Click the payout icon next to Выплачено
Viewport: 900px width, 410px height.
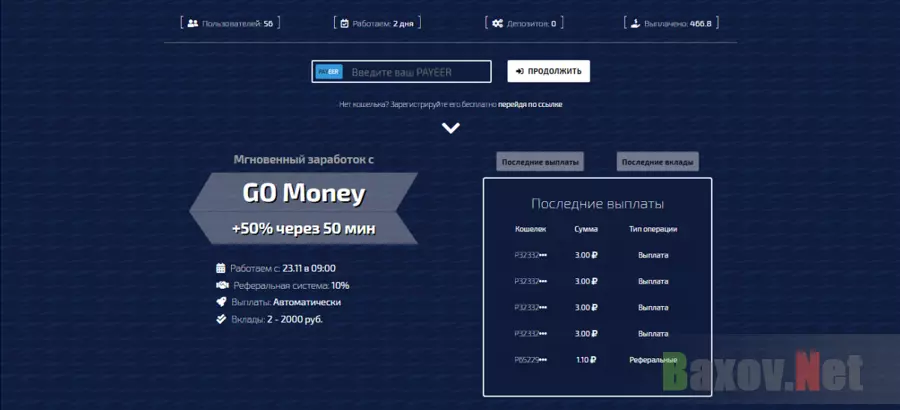point(635,24)
